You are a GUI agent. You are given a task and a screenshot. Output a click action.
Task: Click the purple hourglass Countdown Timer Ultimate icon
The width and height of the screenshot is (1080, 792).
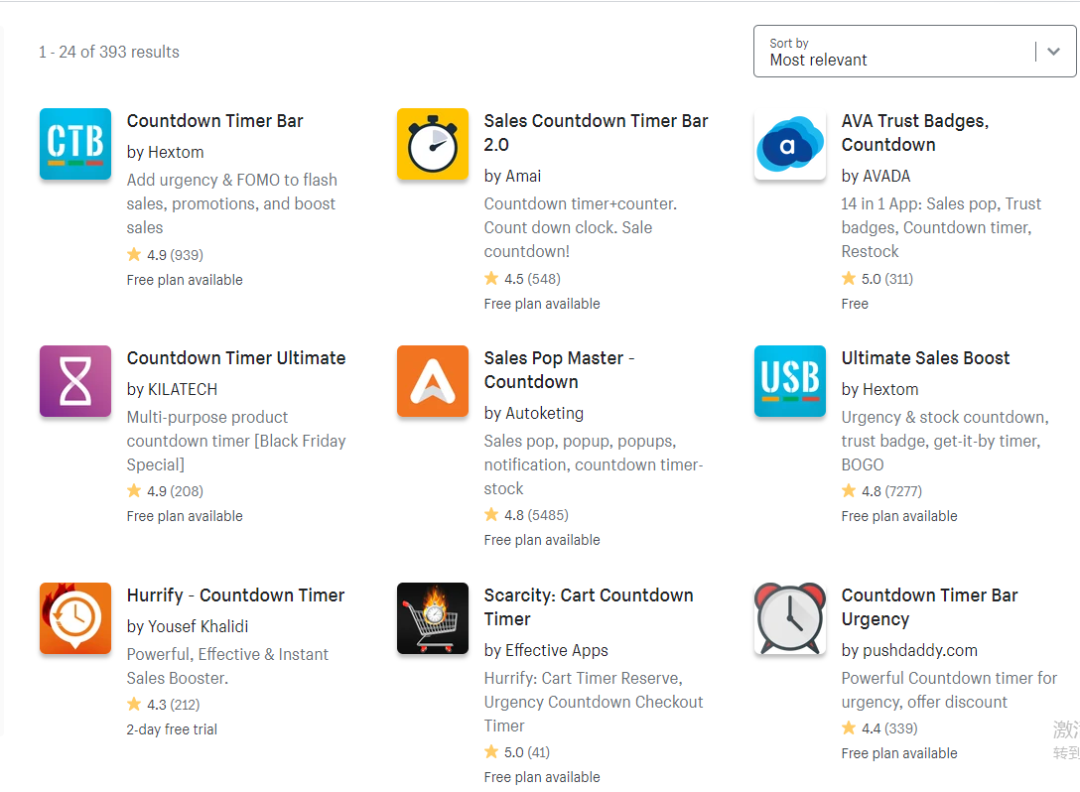pyautogui.click(x=75, y=381)
